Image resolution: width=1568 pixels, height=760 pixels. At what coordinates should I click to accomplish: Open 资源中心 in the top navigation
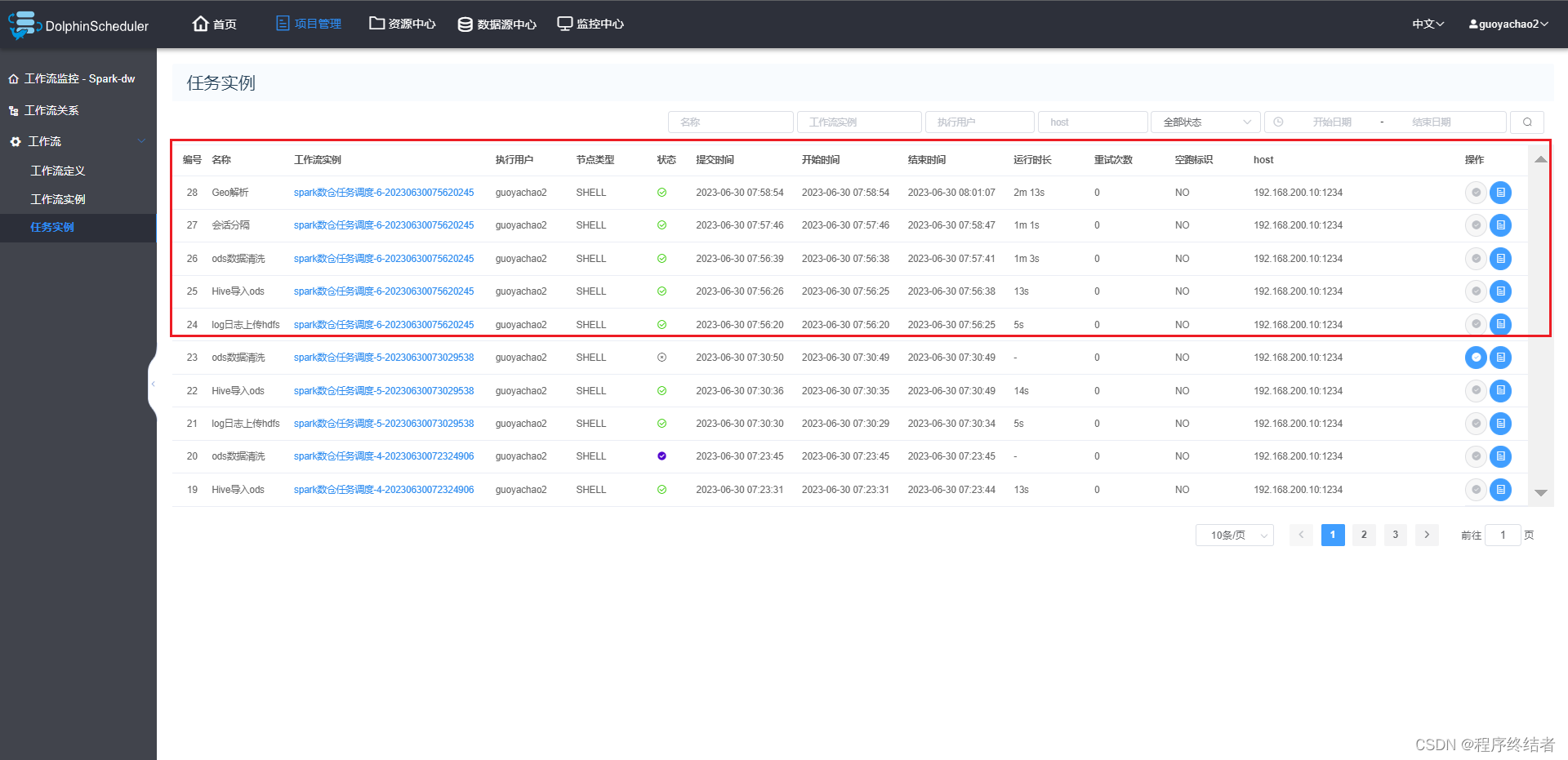pos(403,24)
